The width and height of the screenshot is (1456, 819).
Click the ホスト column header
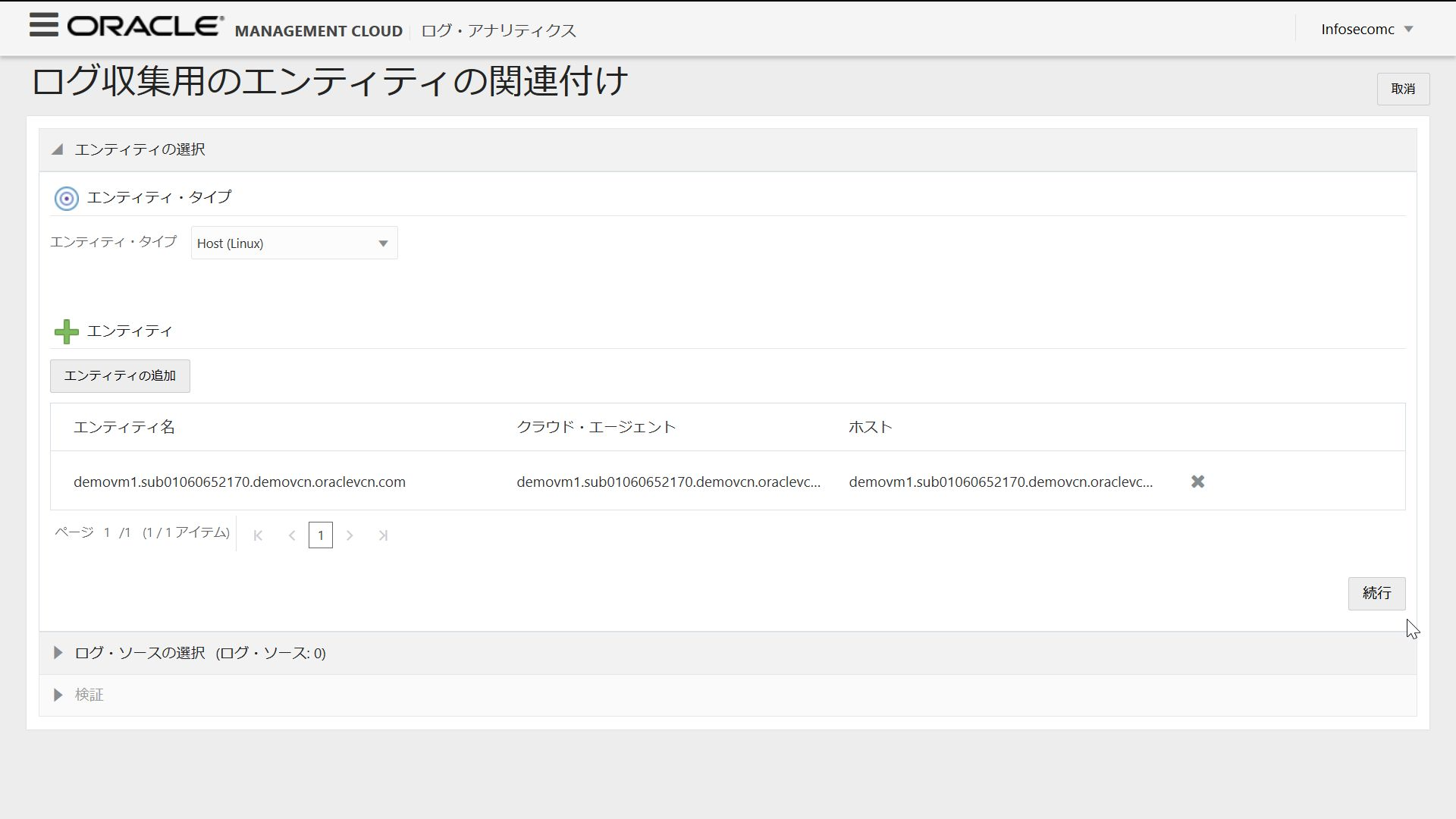coord(871,427)
